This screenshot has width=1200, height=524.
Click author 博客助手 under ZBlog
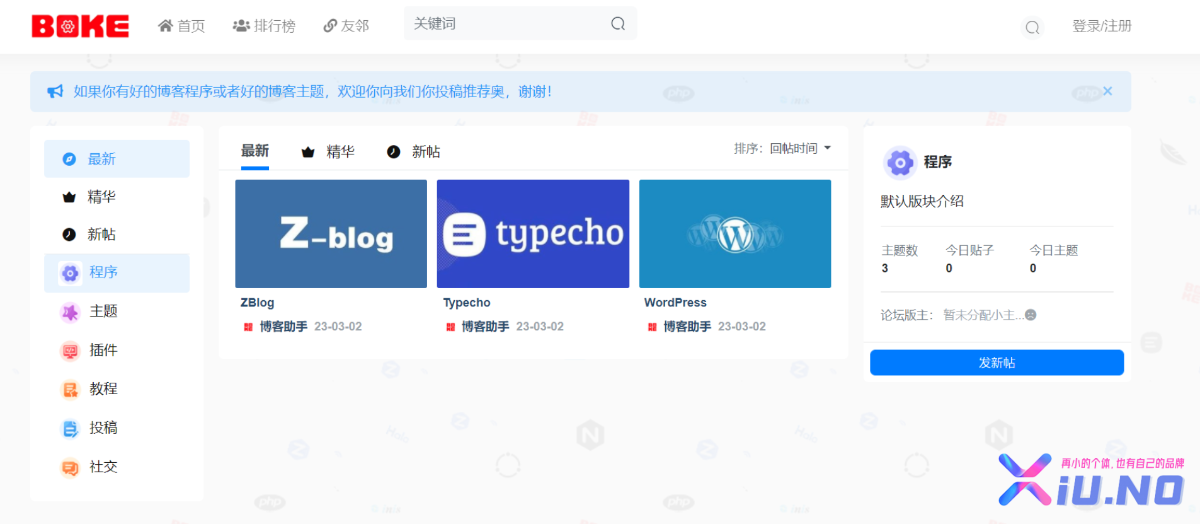[283, 326]
